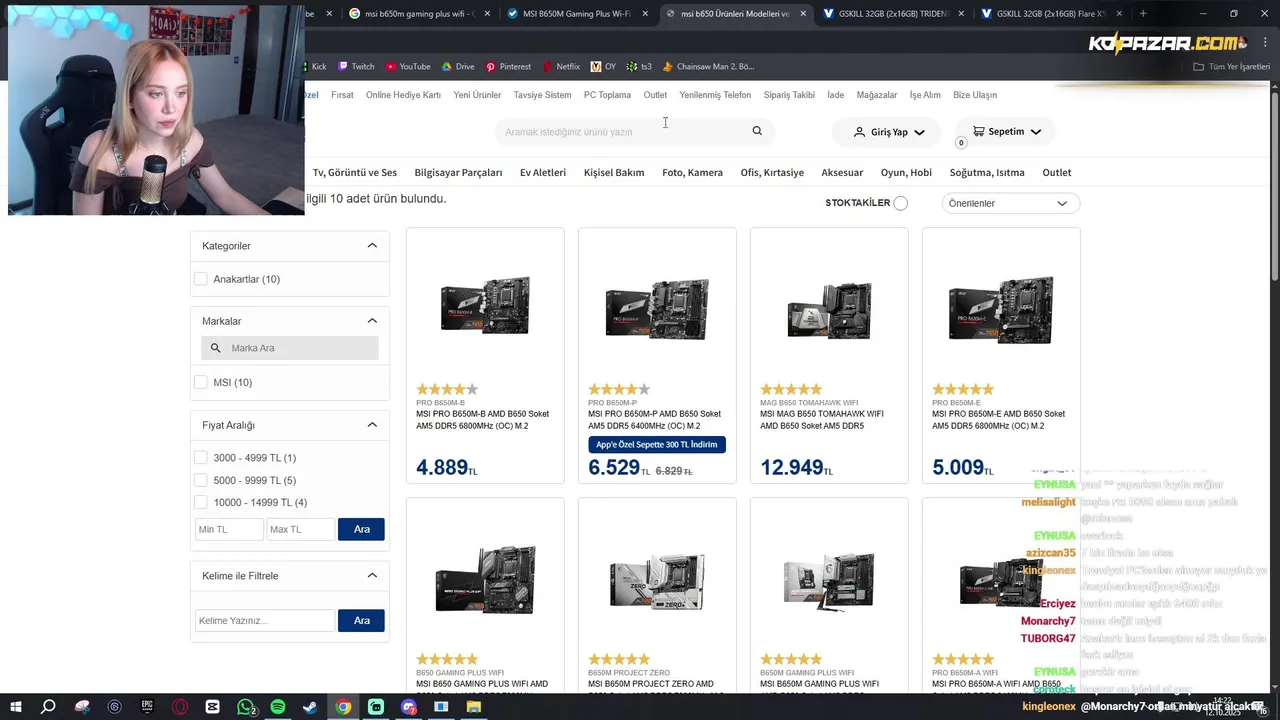Open Windows search from the taskbar

48,707
